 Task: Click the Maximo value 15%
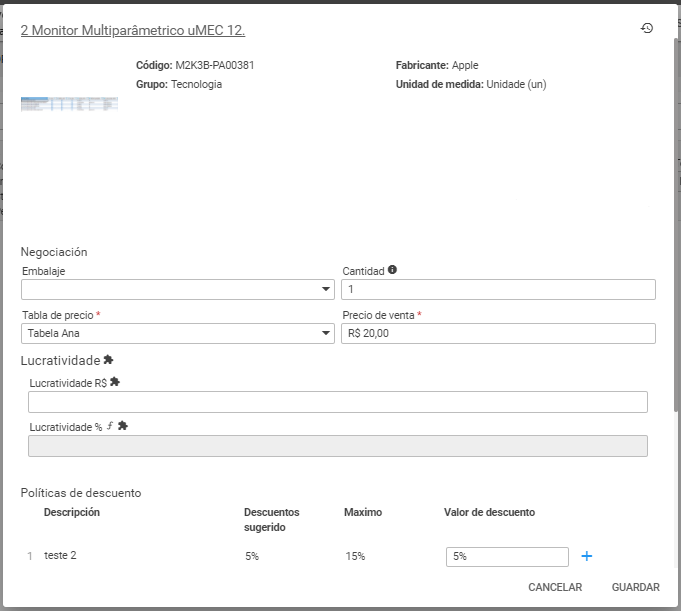pos(355,556)
